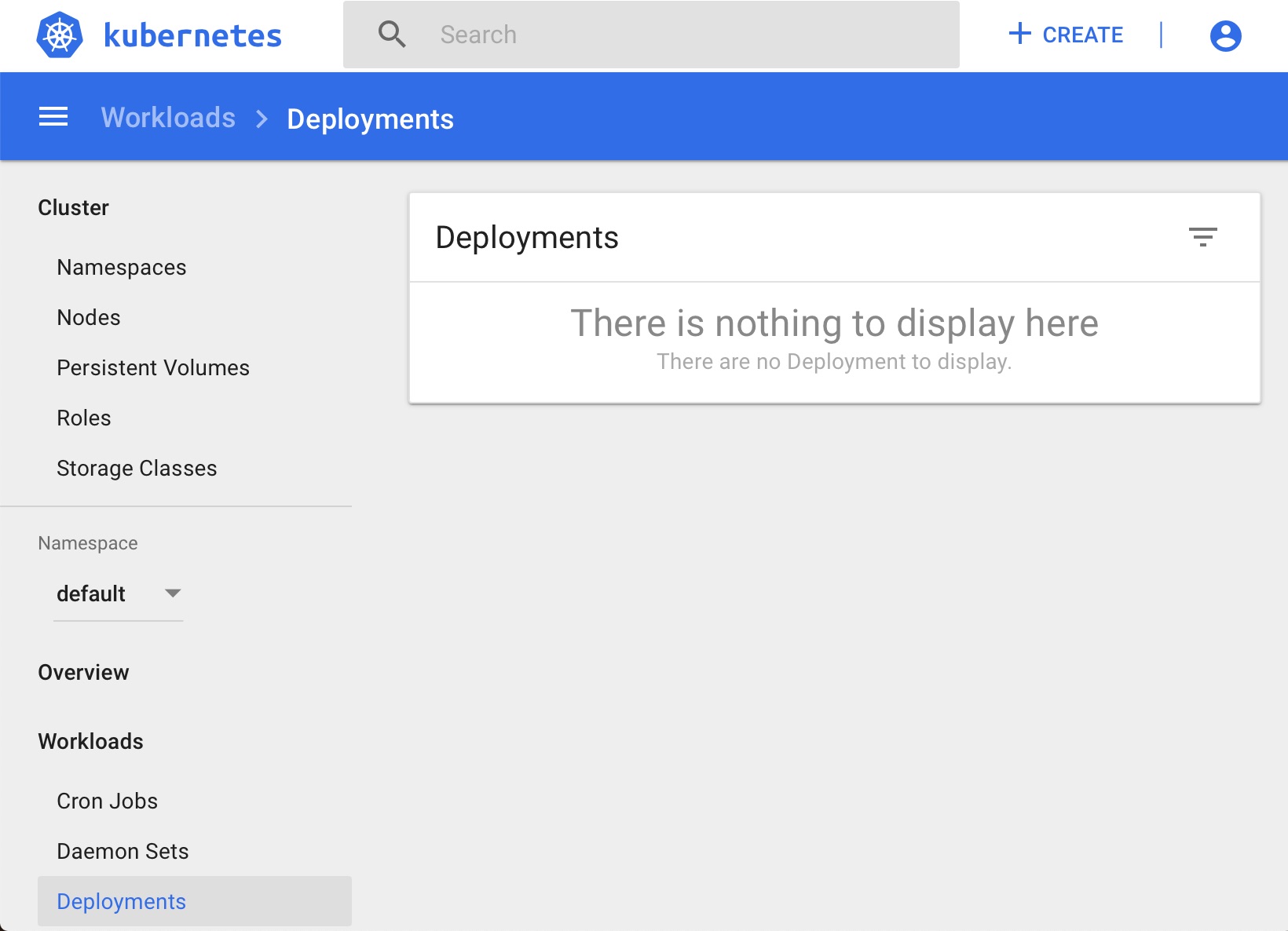Open the Cluster section
This screenshot has height=931, width=1288.
tap(74, 207)
